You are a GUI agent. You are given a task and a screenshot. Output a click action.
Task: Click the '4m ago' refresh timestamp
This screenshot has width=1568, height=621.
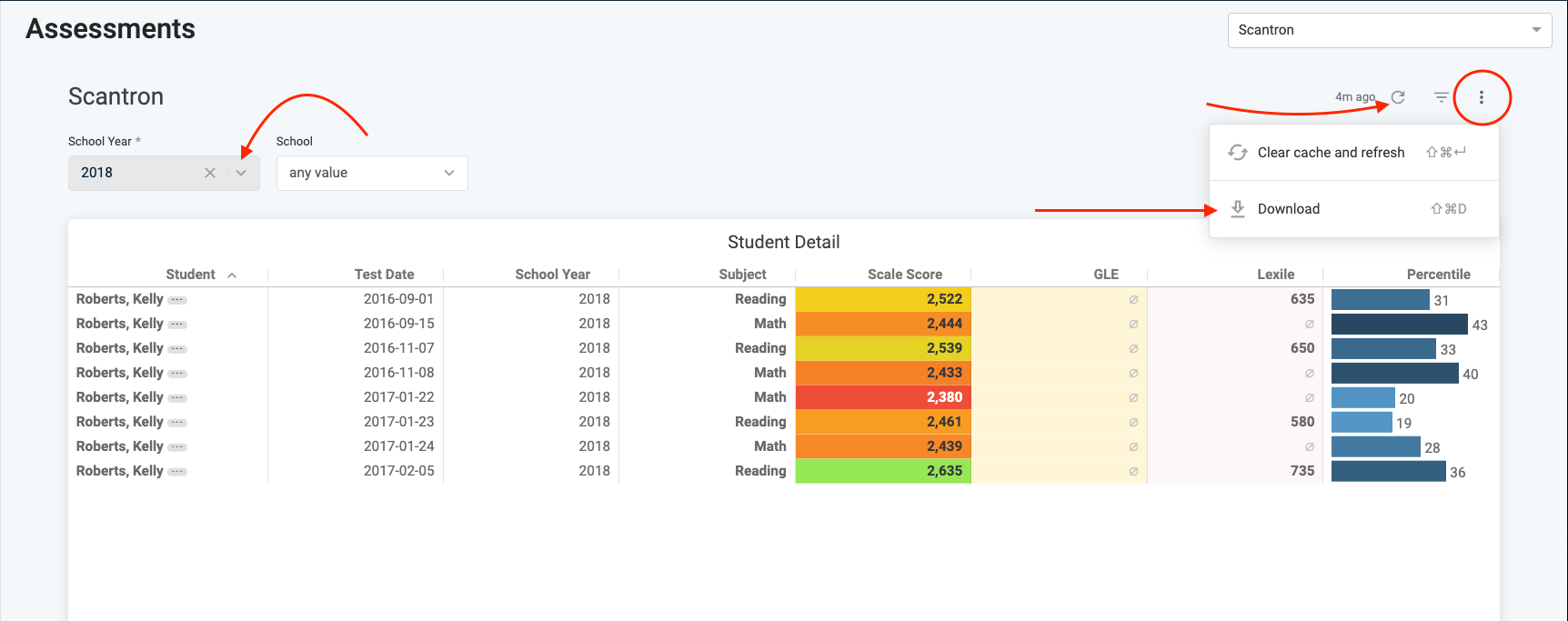pyautogui.click(x=1355, y=97)
